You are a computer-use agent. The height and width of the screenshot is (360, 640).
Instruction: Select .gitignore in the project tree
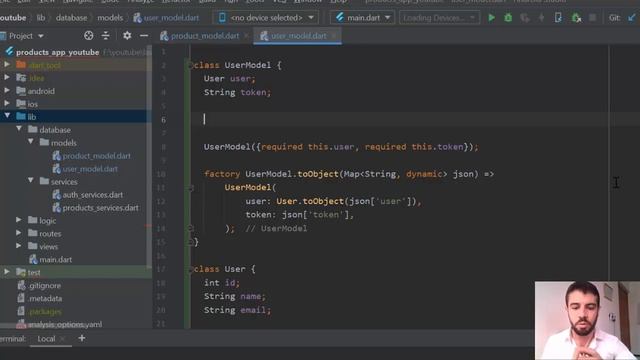click(44, 286)
